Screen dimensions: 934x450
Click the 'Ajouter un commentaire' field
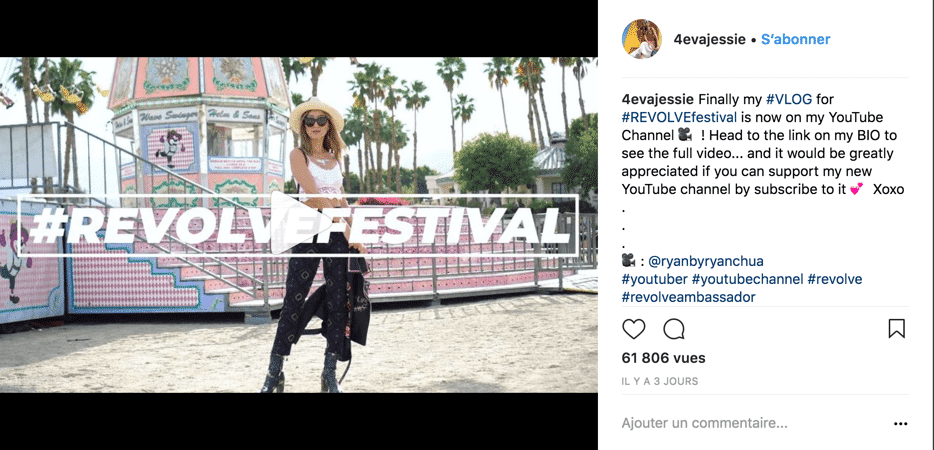[754, 424]
